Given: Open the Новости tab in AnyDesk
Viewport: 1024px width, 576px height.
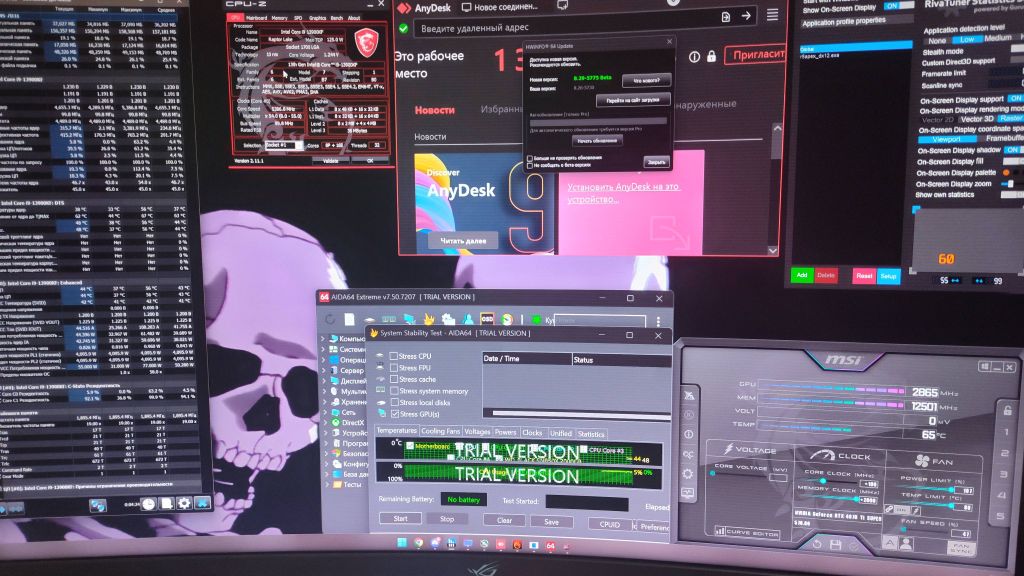Looking at the screenshot, I should click(x=434, y=110).
